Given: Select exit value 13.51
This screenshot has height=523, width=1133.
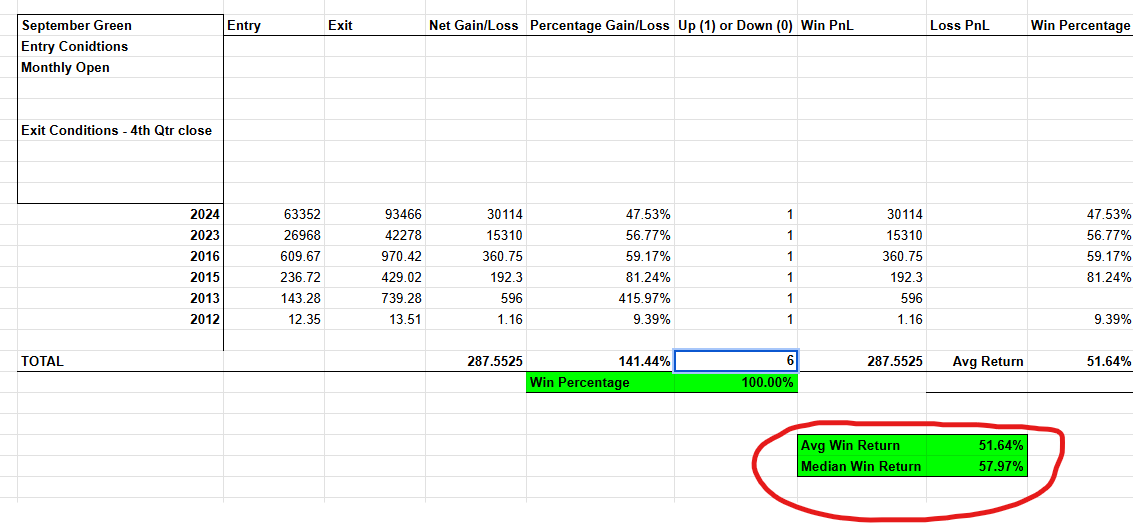Looking at the screenshot, I should point(375,319).
